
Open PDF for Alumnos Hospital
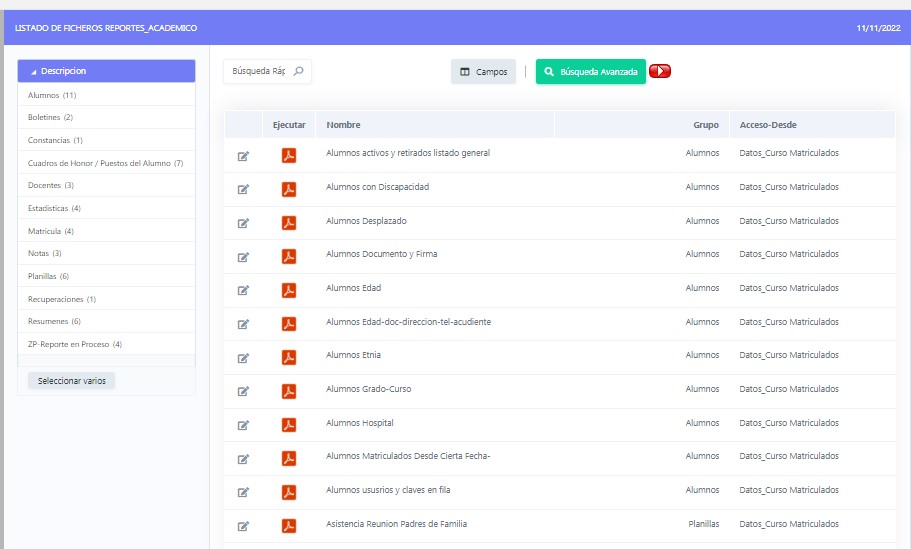click(x=288, y=424)
